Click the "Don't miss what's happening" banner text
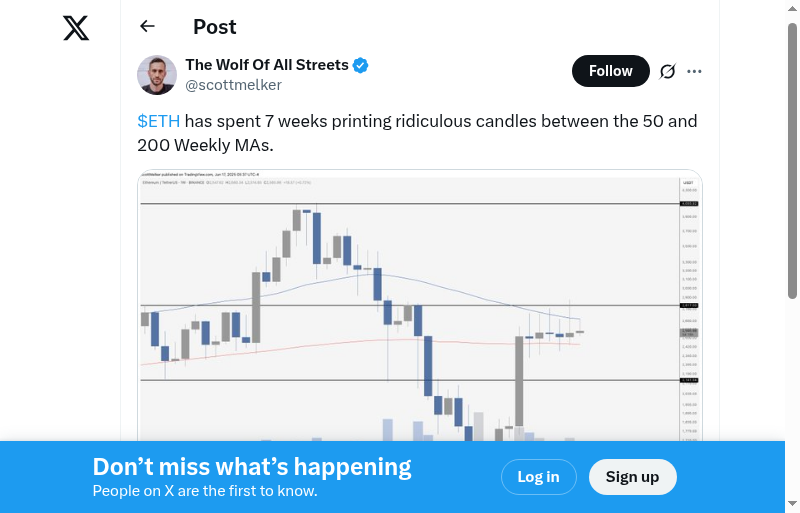Viewport: 800px width, 513px height. click(252, 467)
